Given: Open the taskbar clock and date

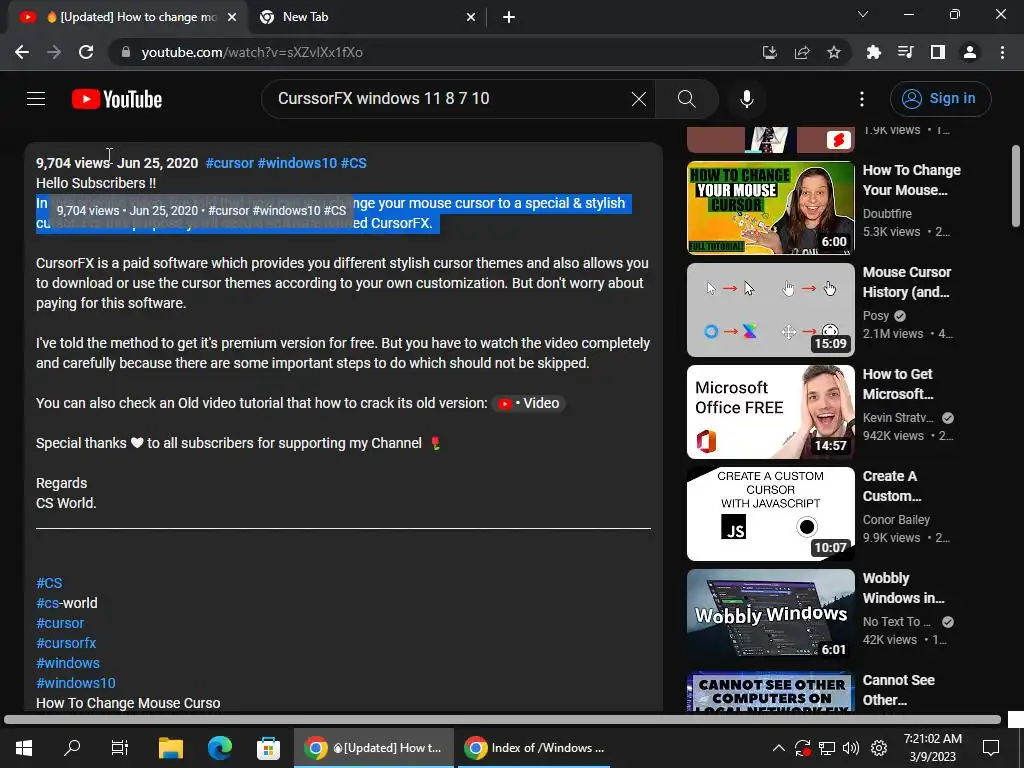Looking at the screenshot, I should 933,748.
